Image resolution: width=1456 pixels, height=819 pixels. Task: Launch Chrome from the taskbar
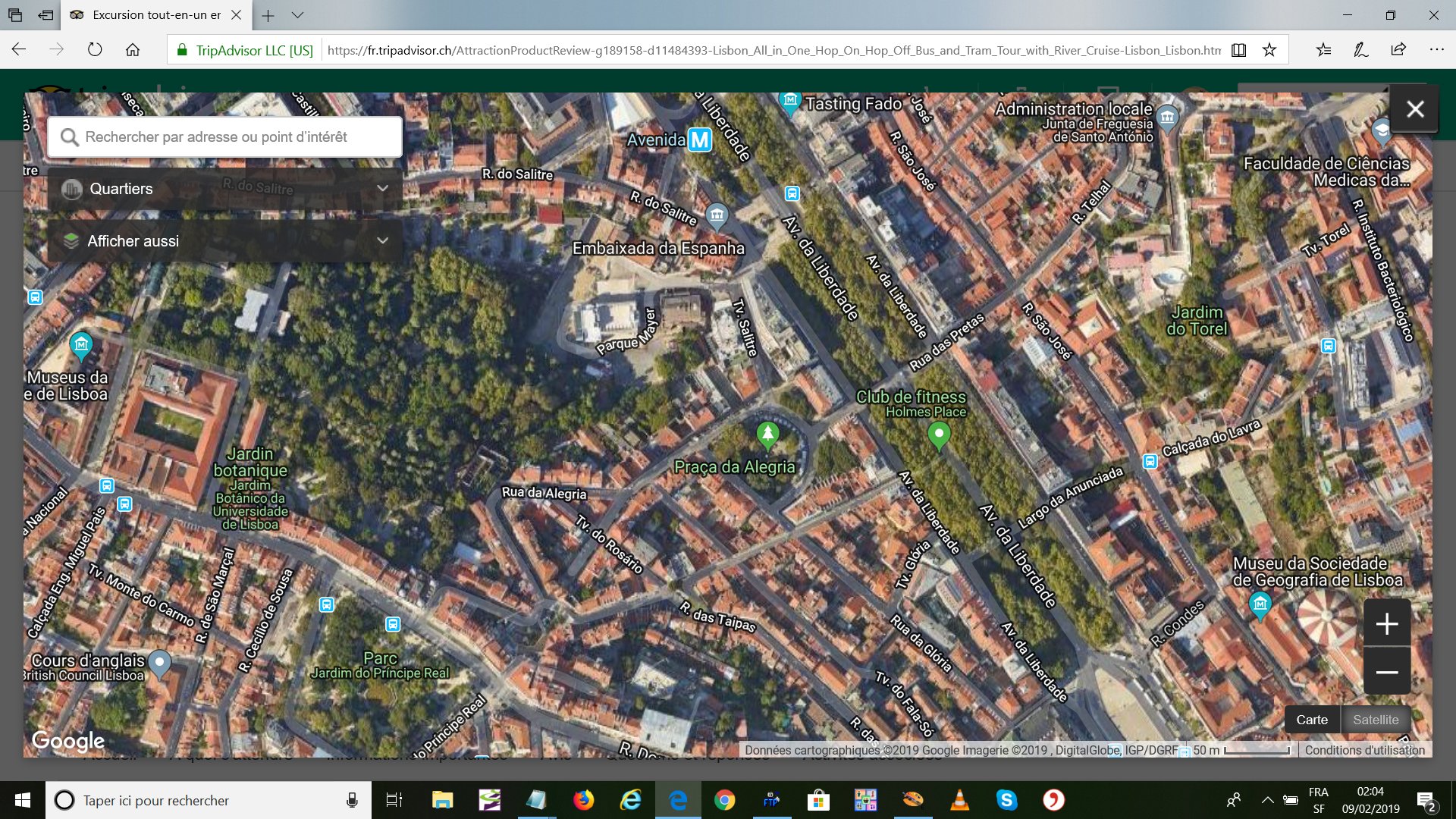click(724, 800)
